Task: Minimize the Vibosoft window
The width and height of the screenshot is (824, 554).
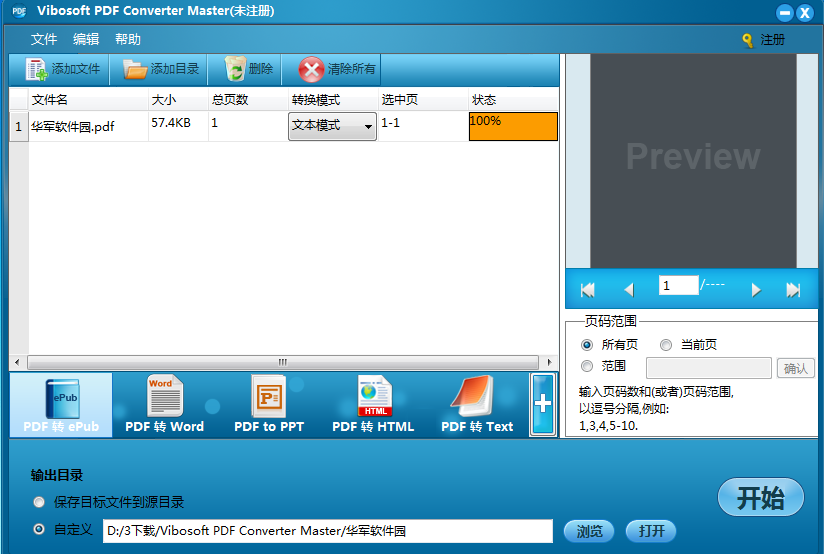Action: (x=785, y=13)
